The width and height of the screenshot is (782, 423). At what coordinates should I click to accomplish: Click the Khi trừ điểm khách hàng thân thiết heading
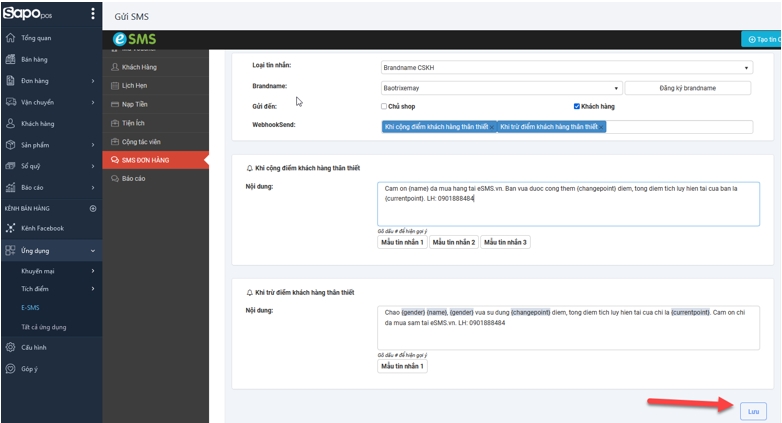[x=304, y=292]
